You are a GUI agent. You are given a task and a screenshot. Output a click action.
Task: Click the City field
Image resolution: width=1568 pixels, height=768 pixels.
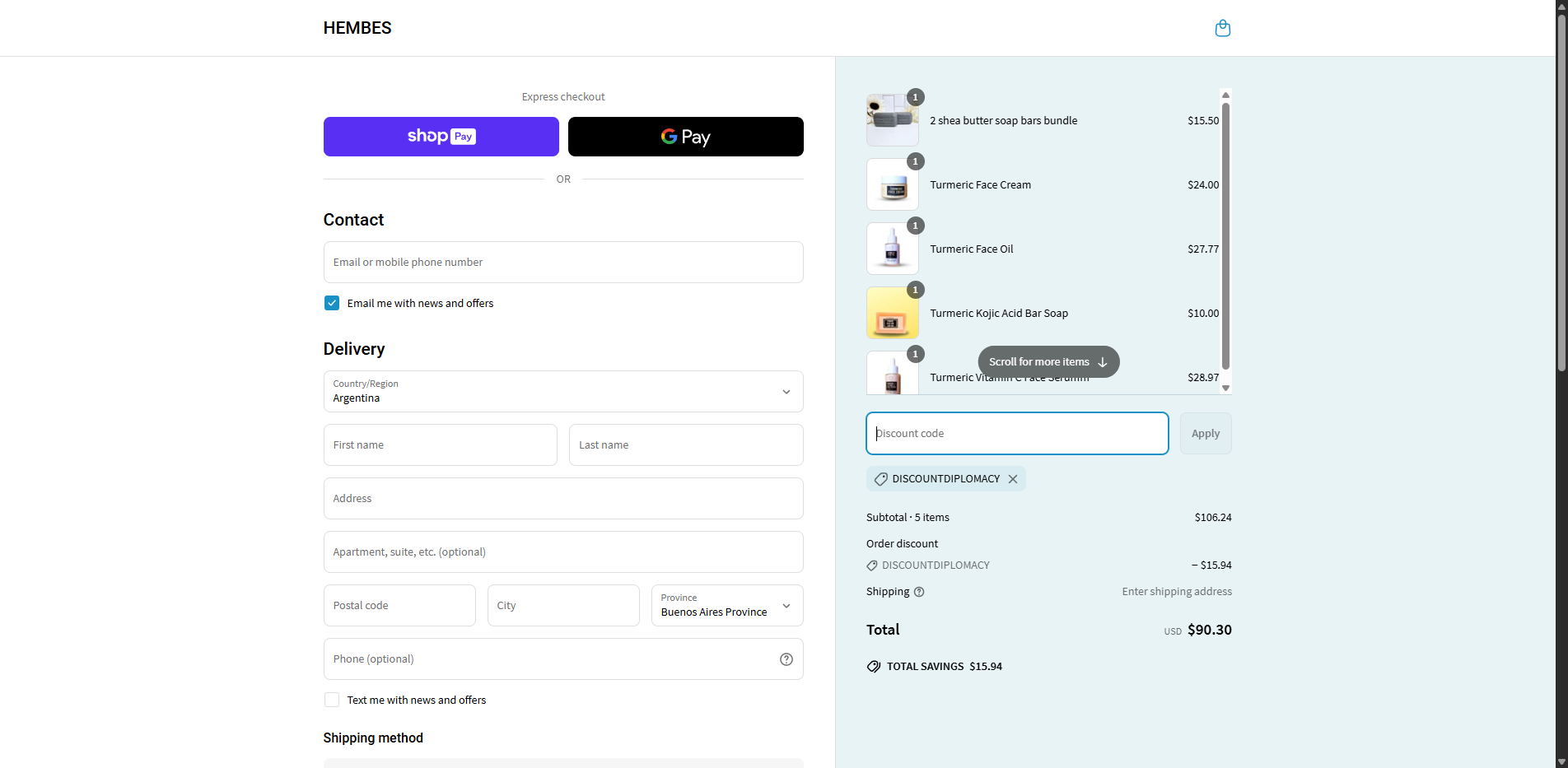pos(563,606)
